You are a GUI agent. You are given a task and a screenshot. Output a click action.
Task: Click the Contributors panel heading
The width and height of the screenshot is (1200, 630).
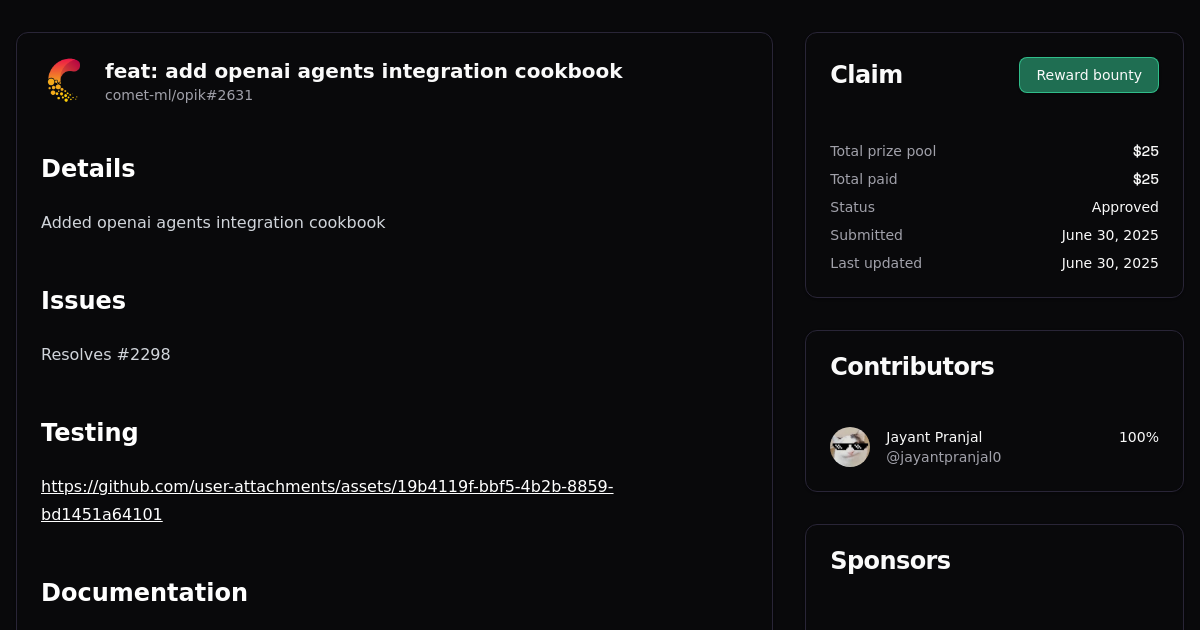[x=912, y=366]
